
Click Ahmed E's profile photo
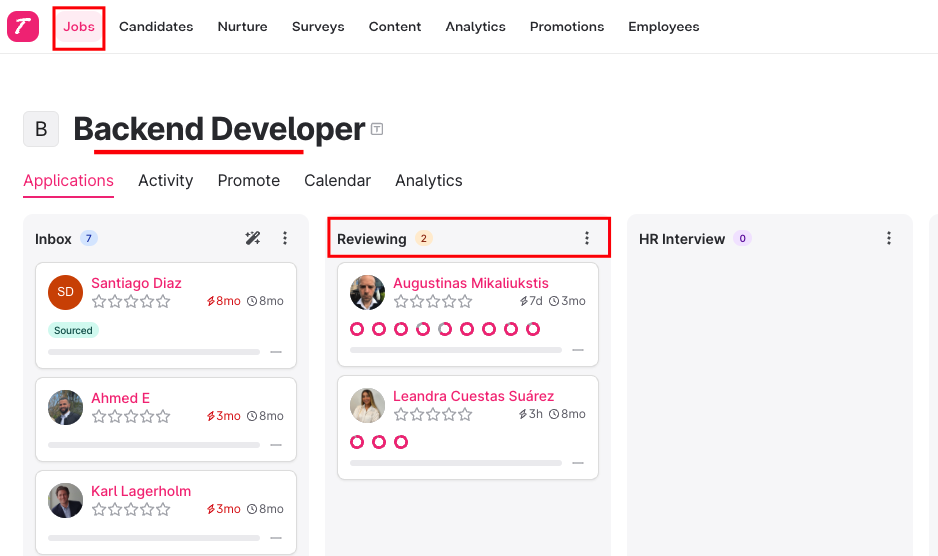[65, 408]
